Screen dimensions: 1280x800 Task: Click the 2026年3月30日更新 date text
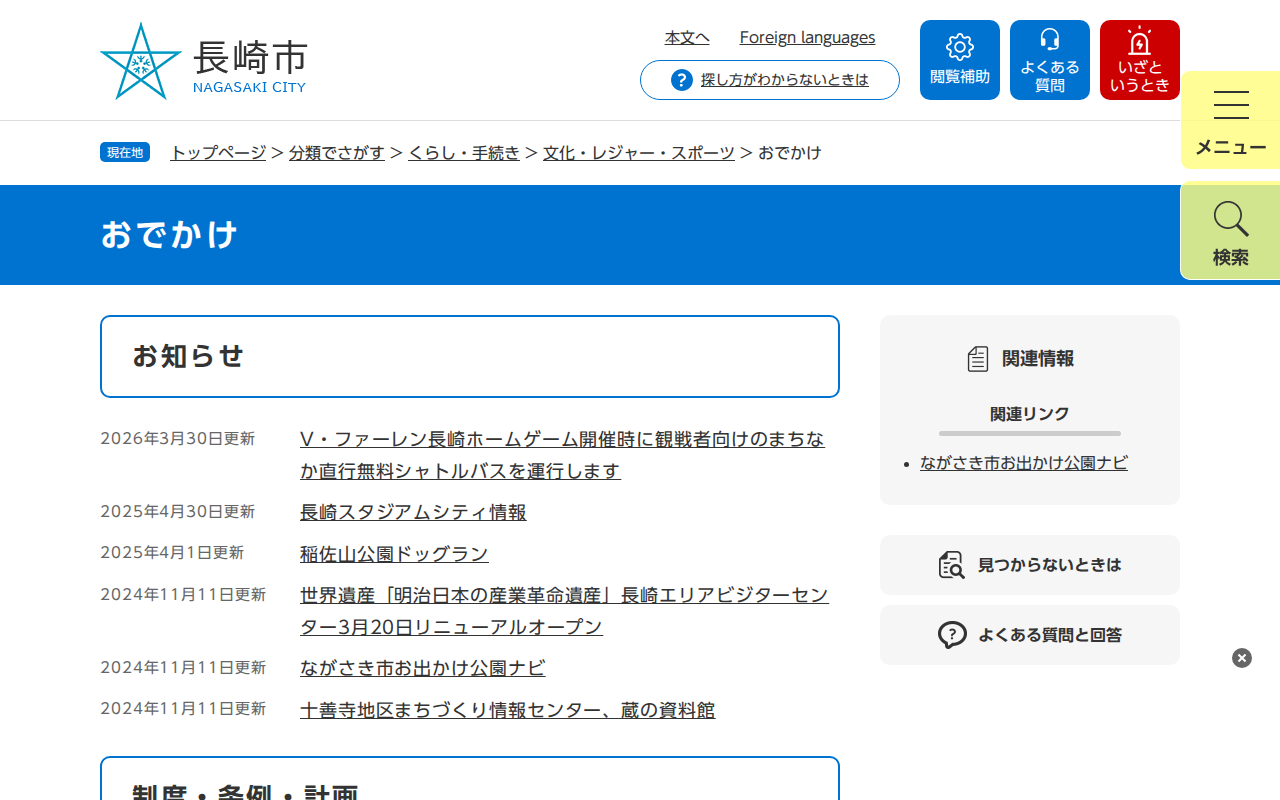pyautogui.click(x=178, y=438)
